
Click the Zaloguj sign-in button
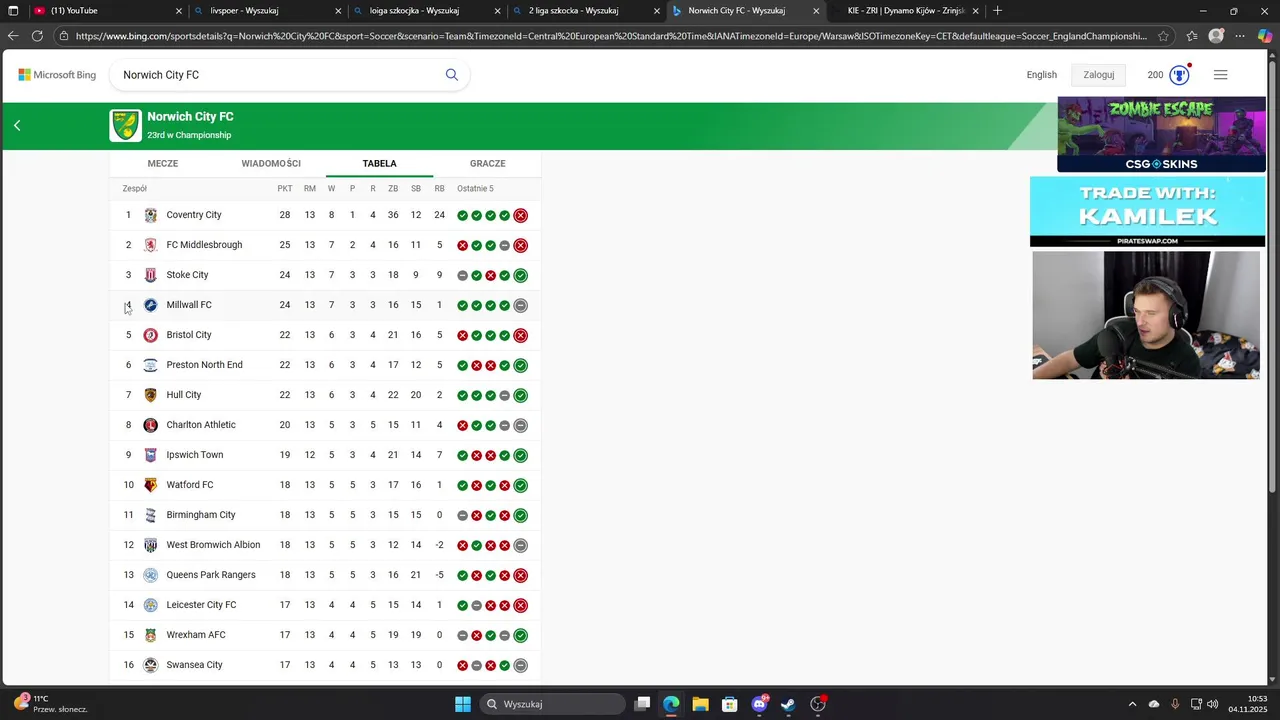click(1099, 75)
